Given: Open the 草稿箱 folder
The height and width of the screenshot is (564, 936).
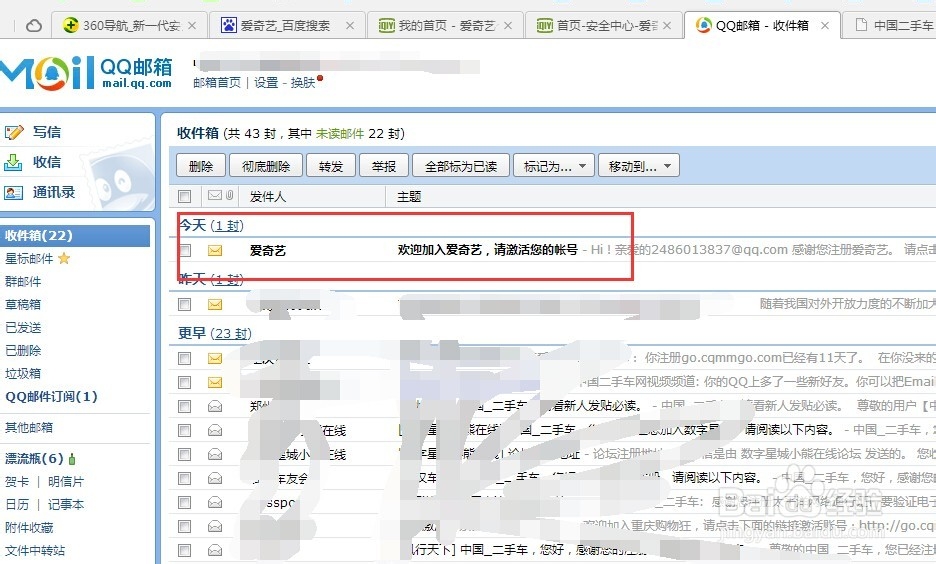Looking at the screenshot, I should click(x=23, y=304).
